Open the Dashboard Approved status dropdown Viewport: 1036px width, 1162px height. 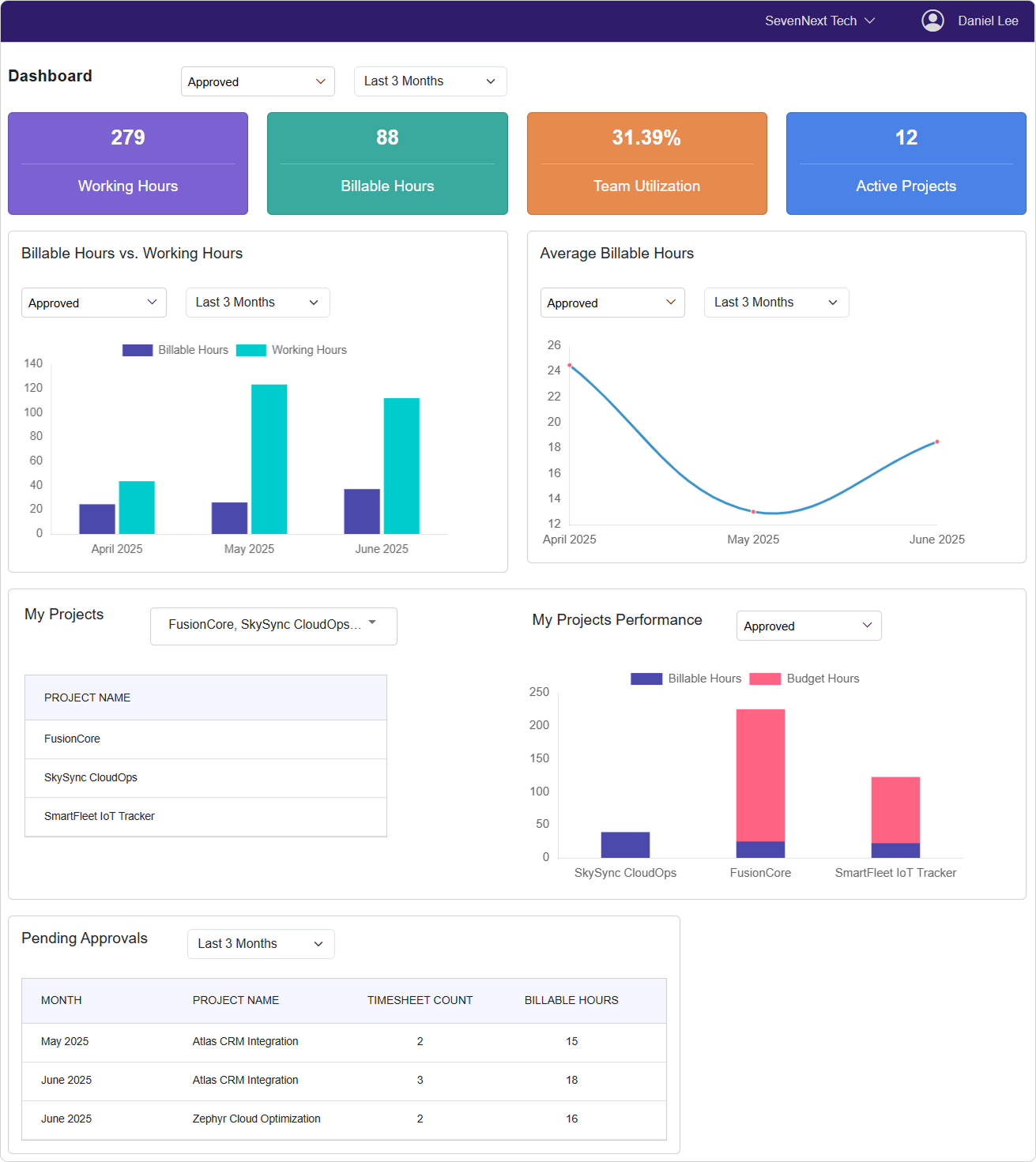258,81
